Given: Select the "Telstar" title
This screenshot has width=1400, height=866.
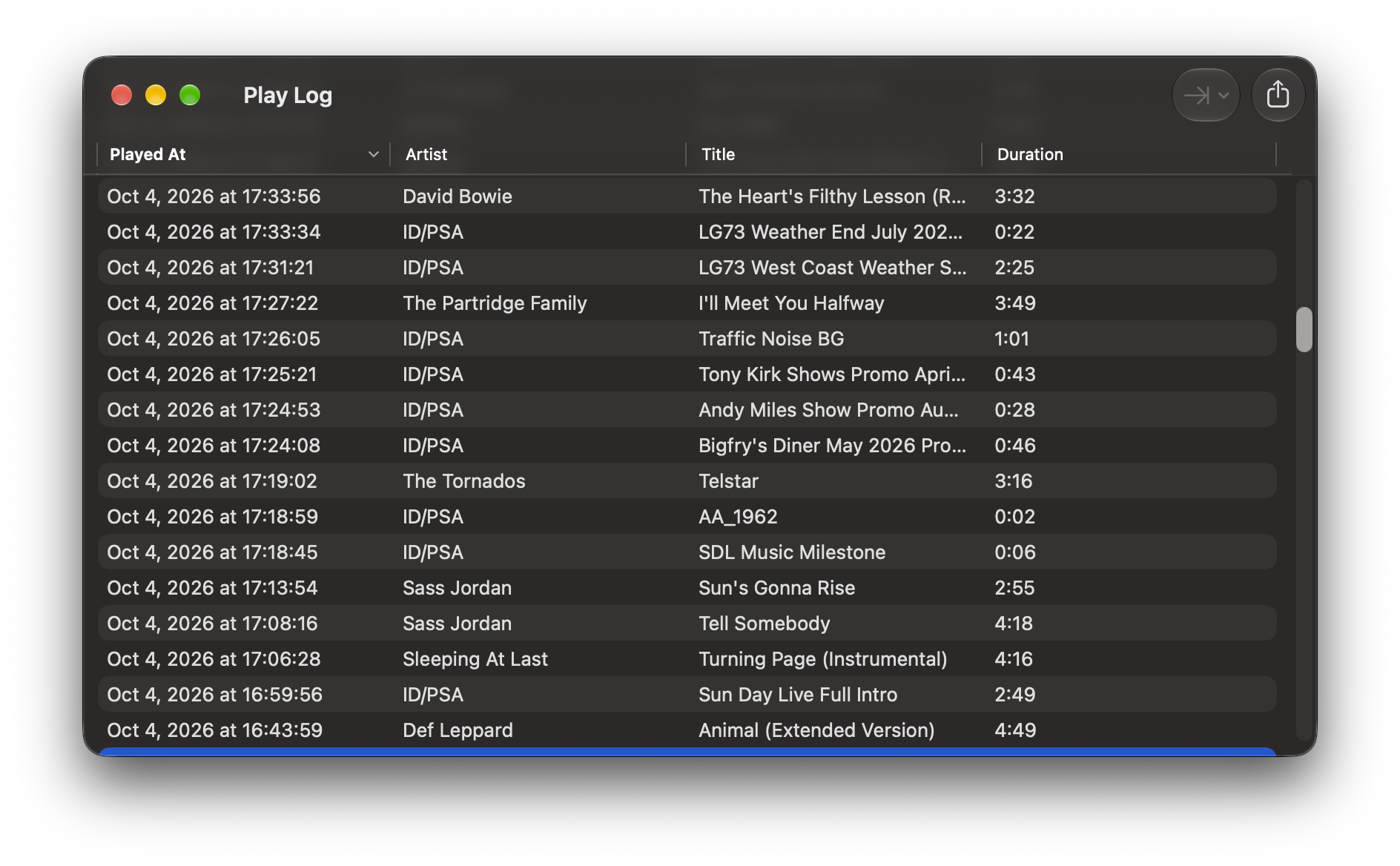Looking at the screenshot, I should click(728, 481).
